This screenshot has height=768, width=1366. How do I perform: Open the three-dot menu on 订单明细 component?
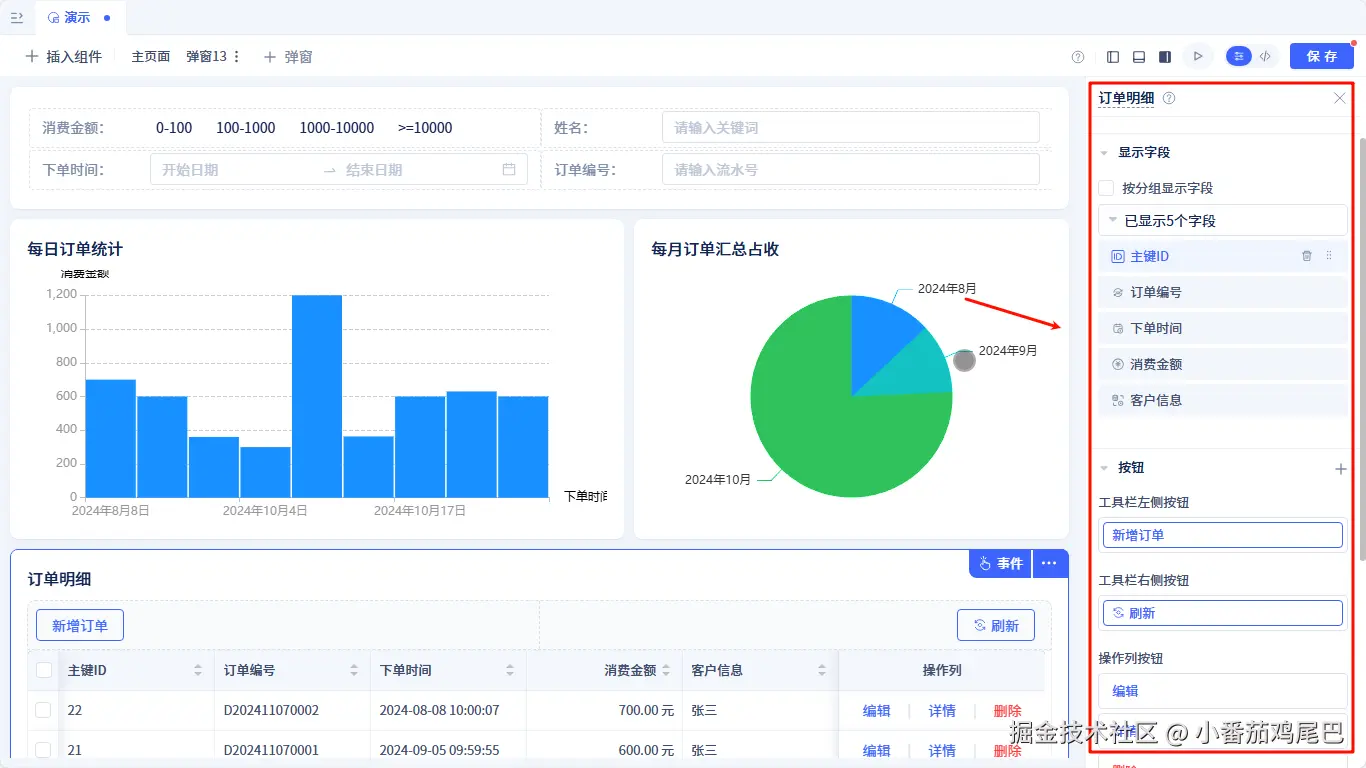(1049, 564)
